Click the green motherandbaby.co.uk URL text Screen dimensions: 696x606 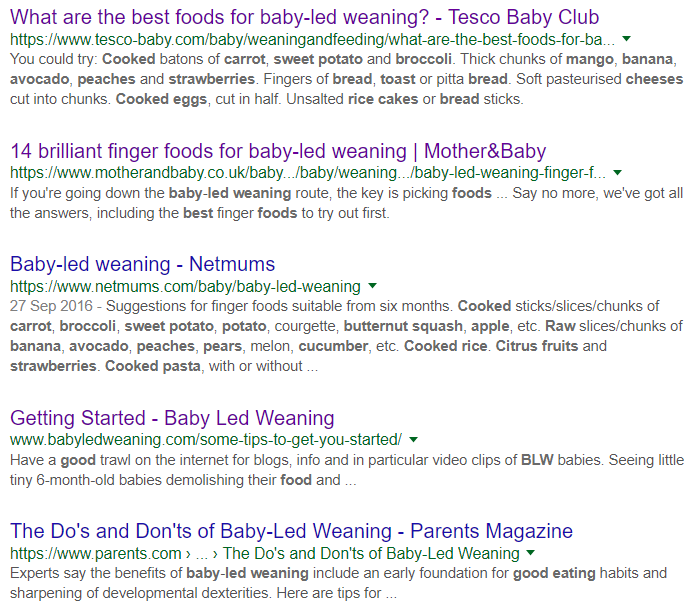(307, 173)
